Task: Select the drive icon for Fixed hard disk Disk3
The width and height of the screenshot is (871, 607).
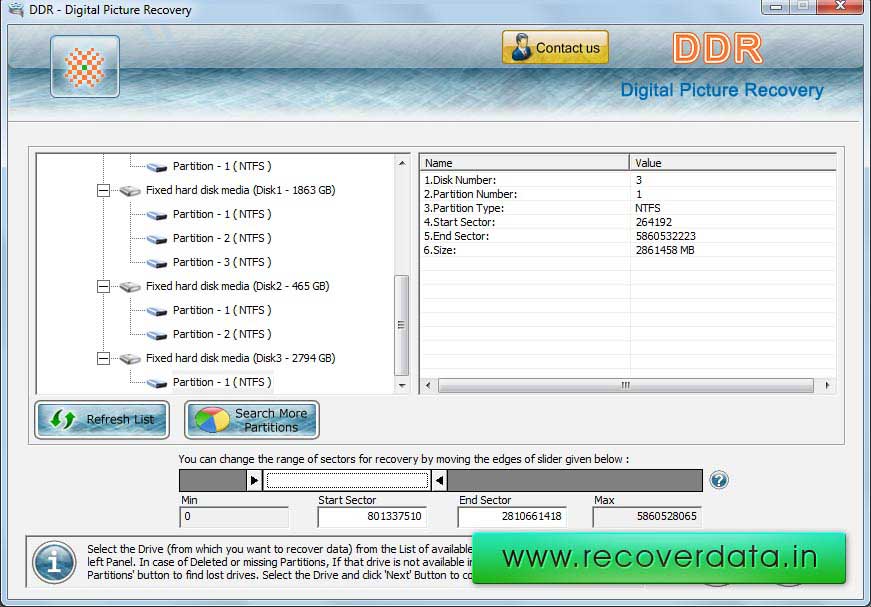Action: tap(129, 358)
